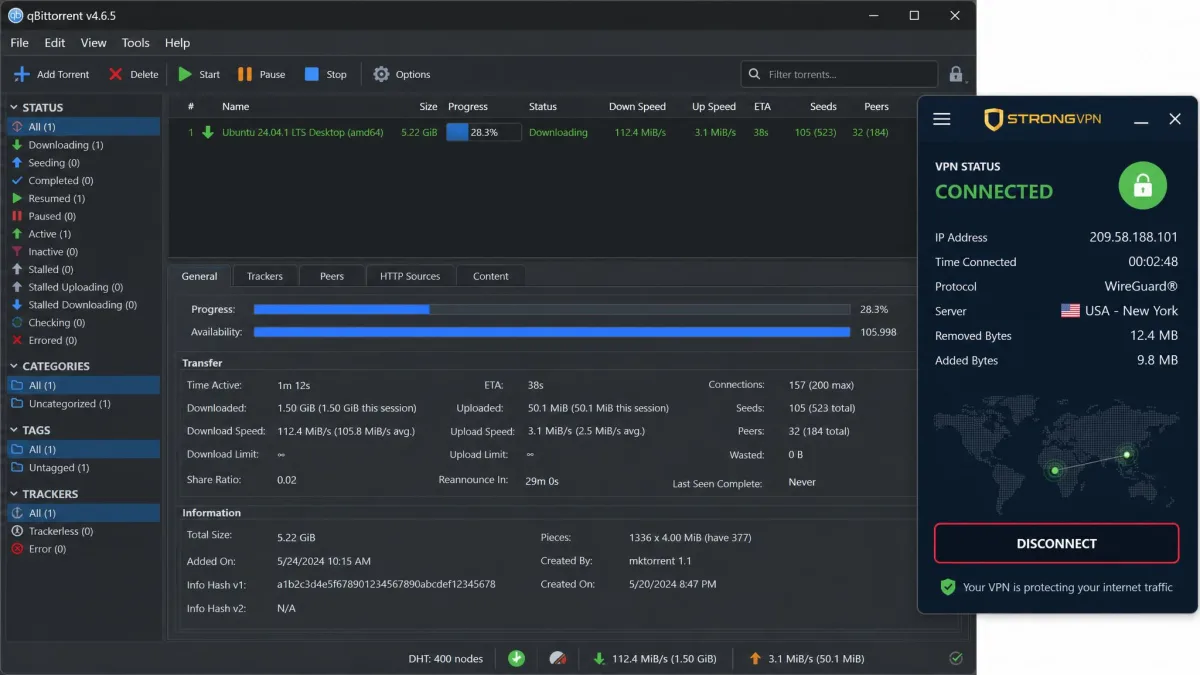Click the DISCONNECT button in StrongVPN

click(1056, 543)
